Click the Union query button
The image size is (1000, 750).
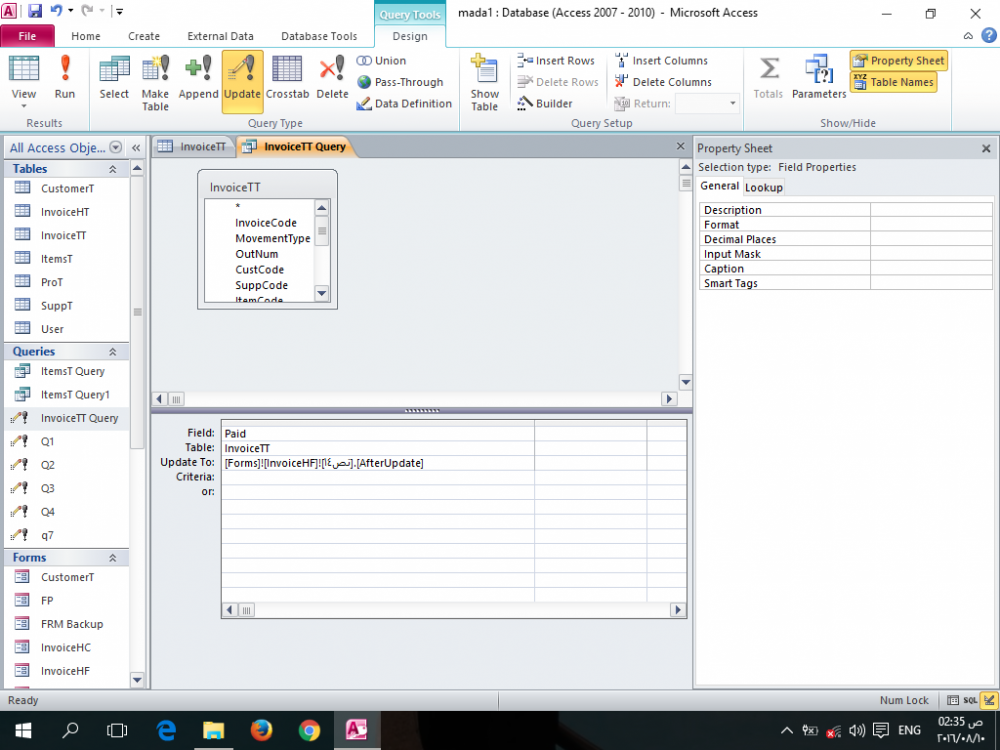(x=381, y=61)
